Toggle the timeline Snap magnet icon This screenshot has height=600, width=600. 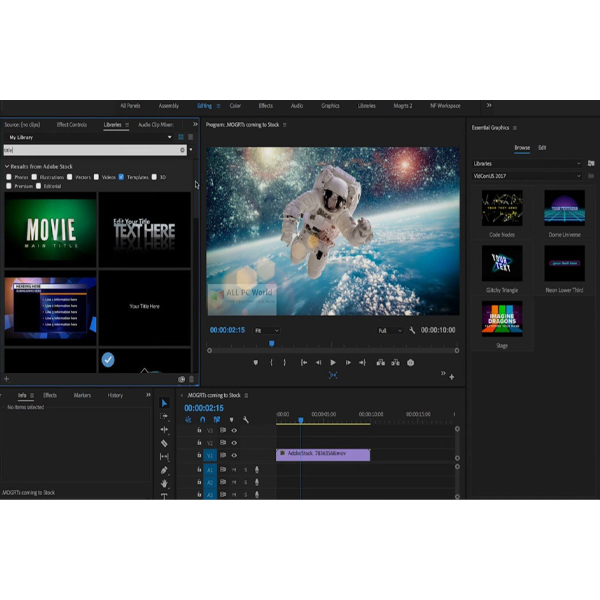(x=202, y=419)
